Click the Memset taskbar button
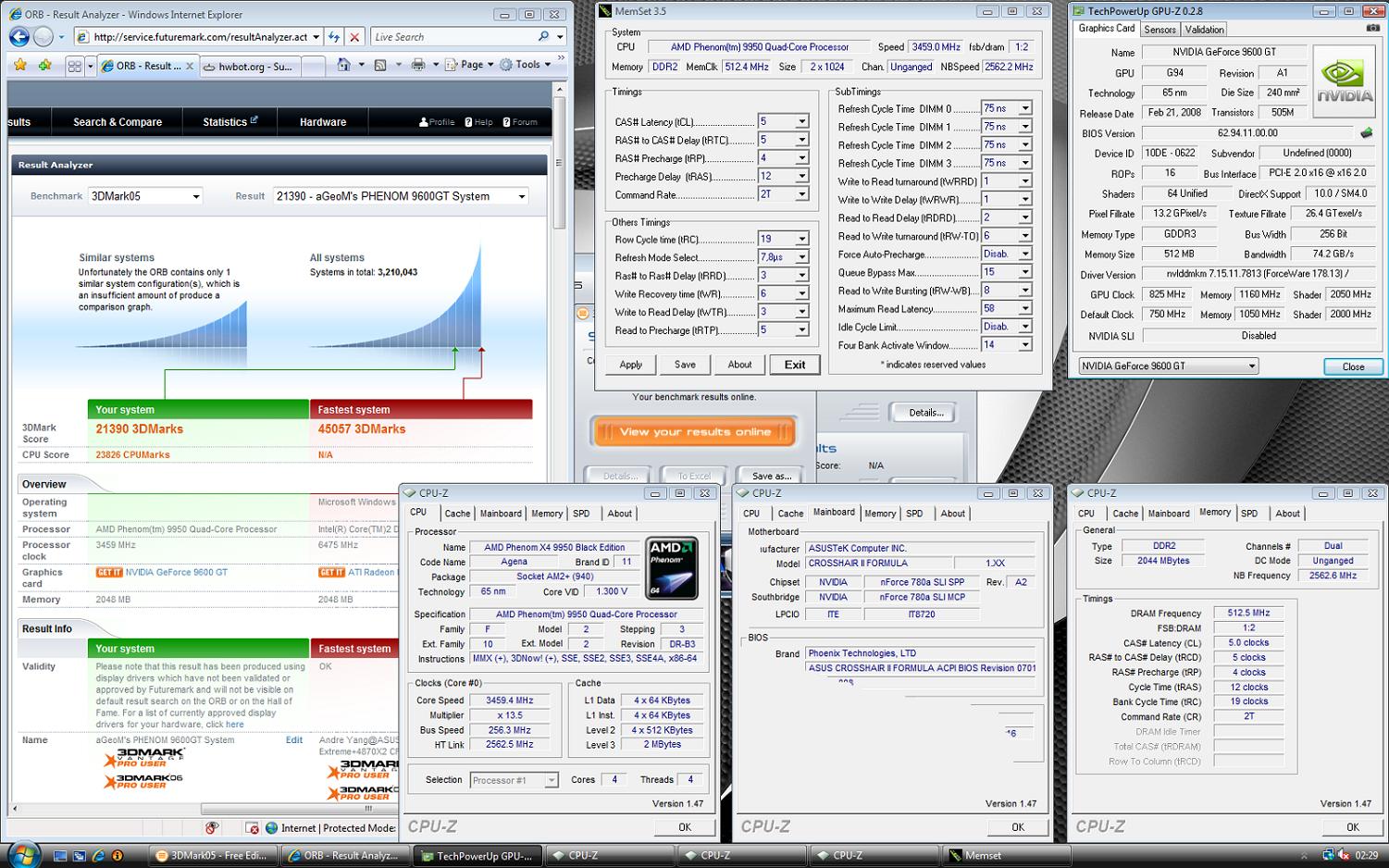This screenshot has width=1389, height=868. coord(1006,856)
